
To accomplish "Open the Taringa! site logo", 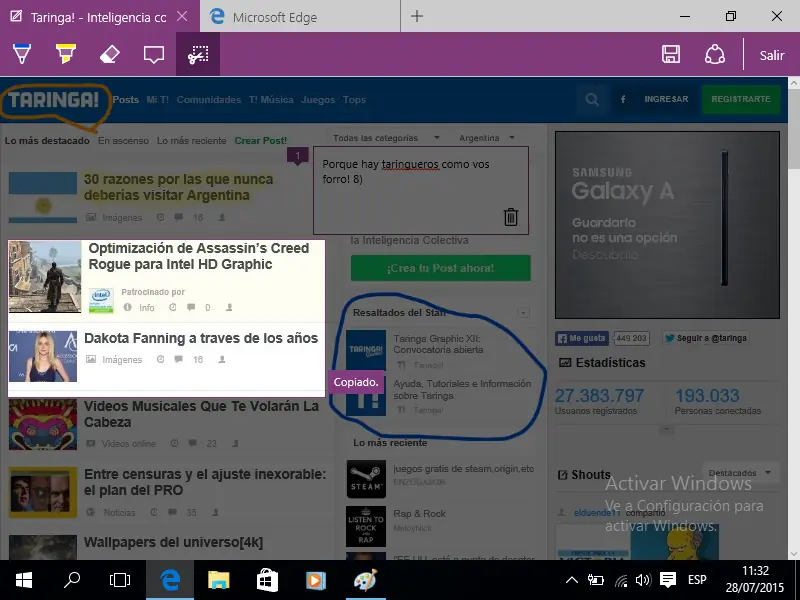I will (53, 100).
